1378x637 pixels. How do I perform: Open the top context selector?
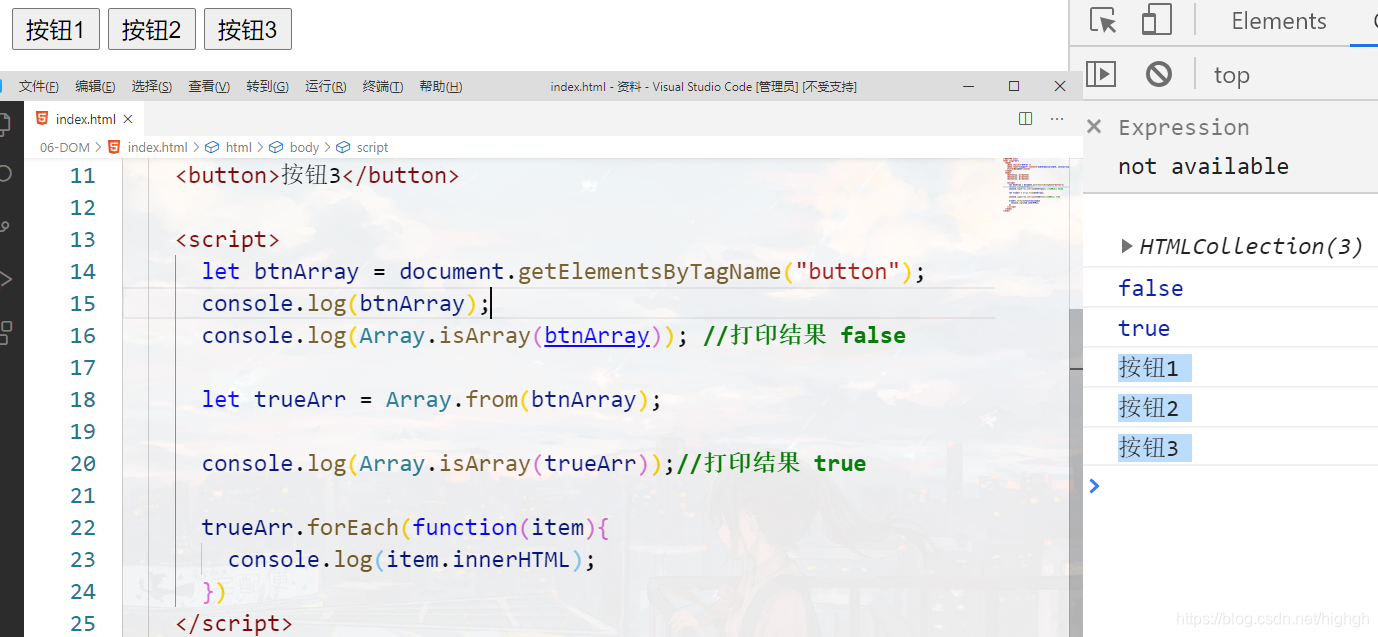tap(1231, 75)
